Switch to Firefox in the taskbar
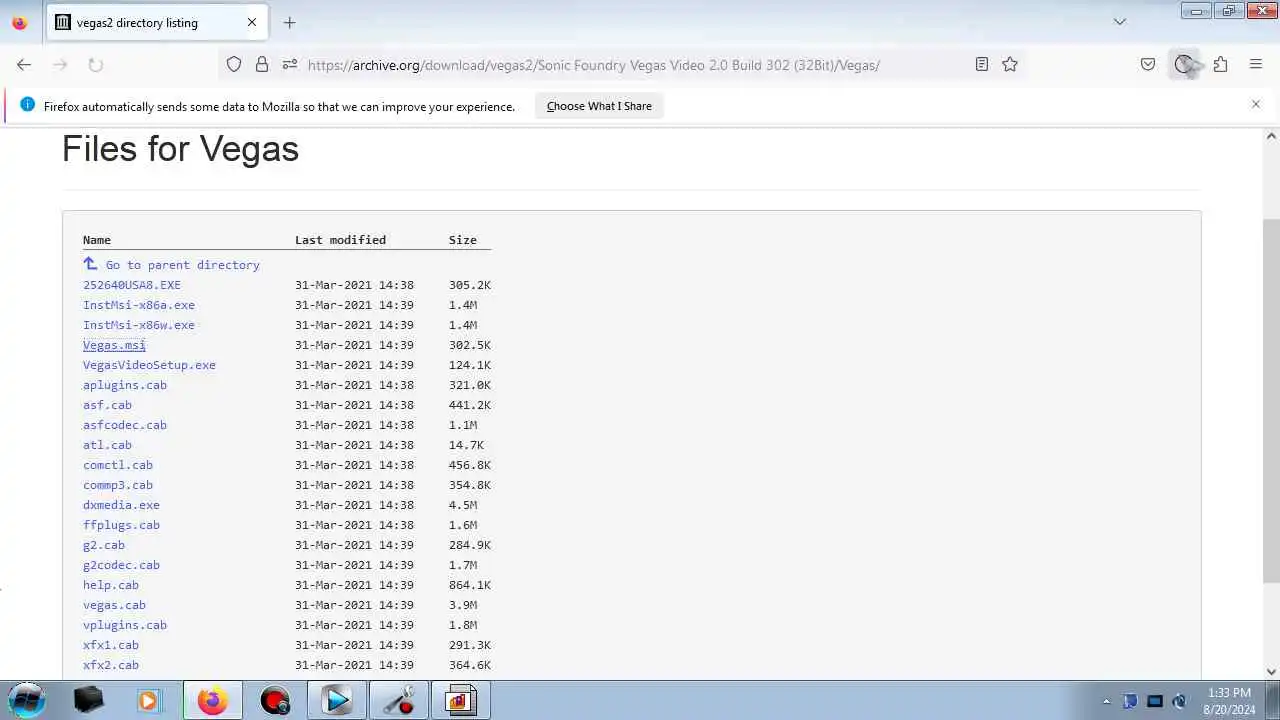The height and width of the screenshot is (720, 1280). [212, 700]
